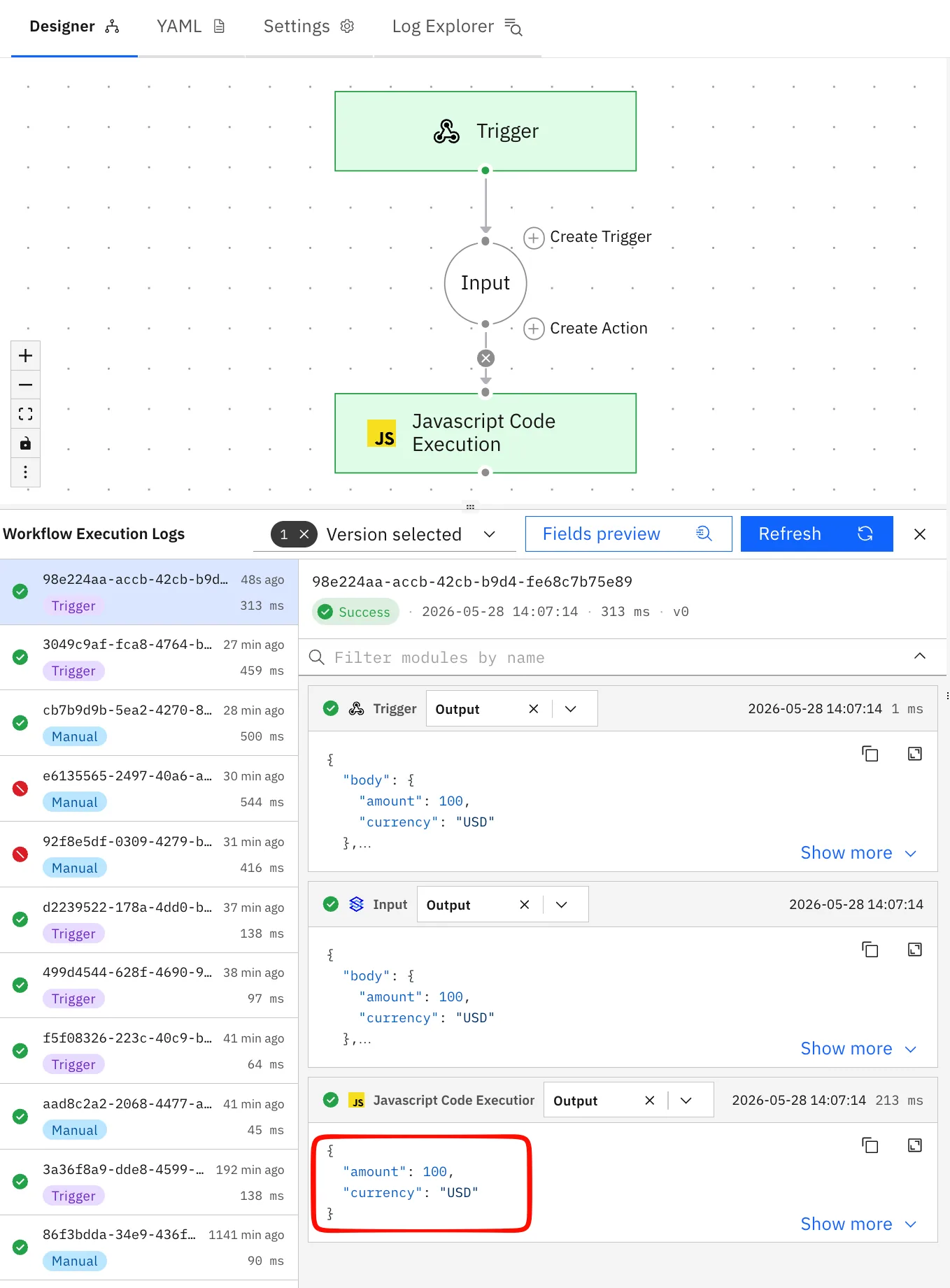Screen dimensions: 950x1288
Task: Click the Trigger tag on 98e224aa entry
Action: [x=73, y=606]
